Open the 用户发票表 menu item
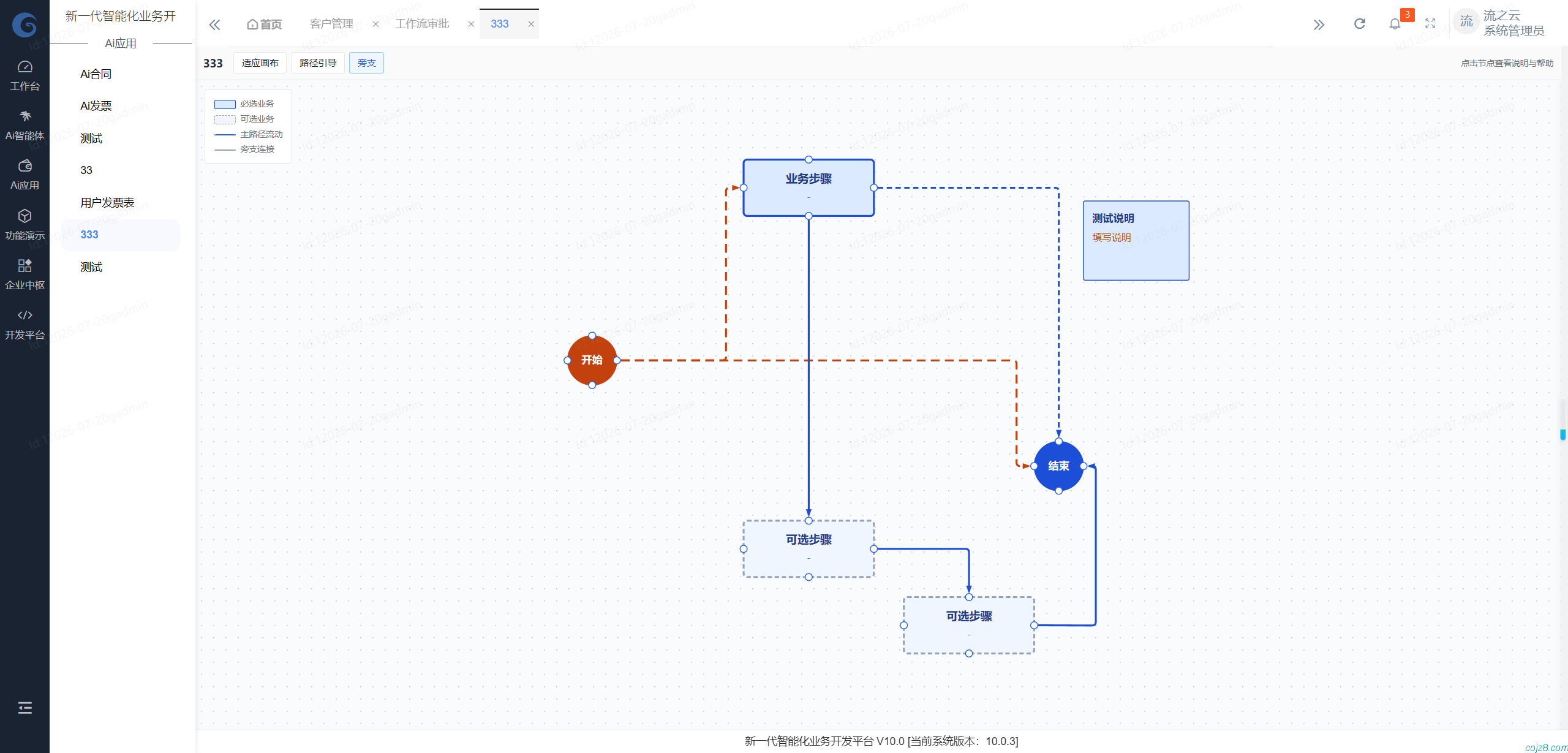Viewport: 1568px width, 753px height. click(x=121, y=203)
